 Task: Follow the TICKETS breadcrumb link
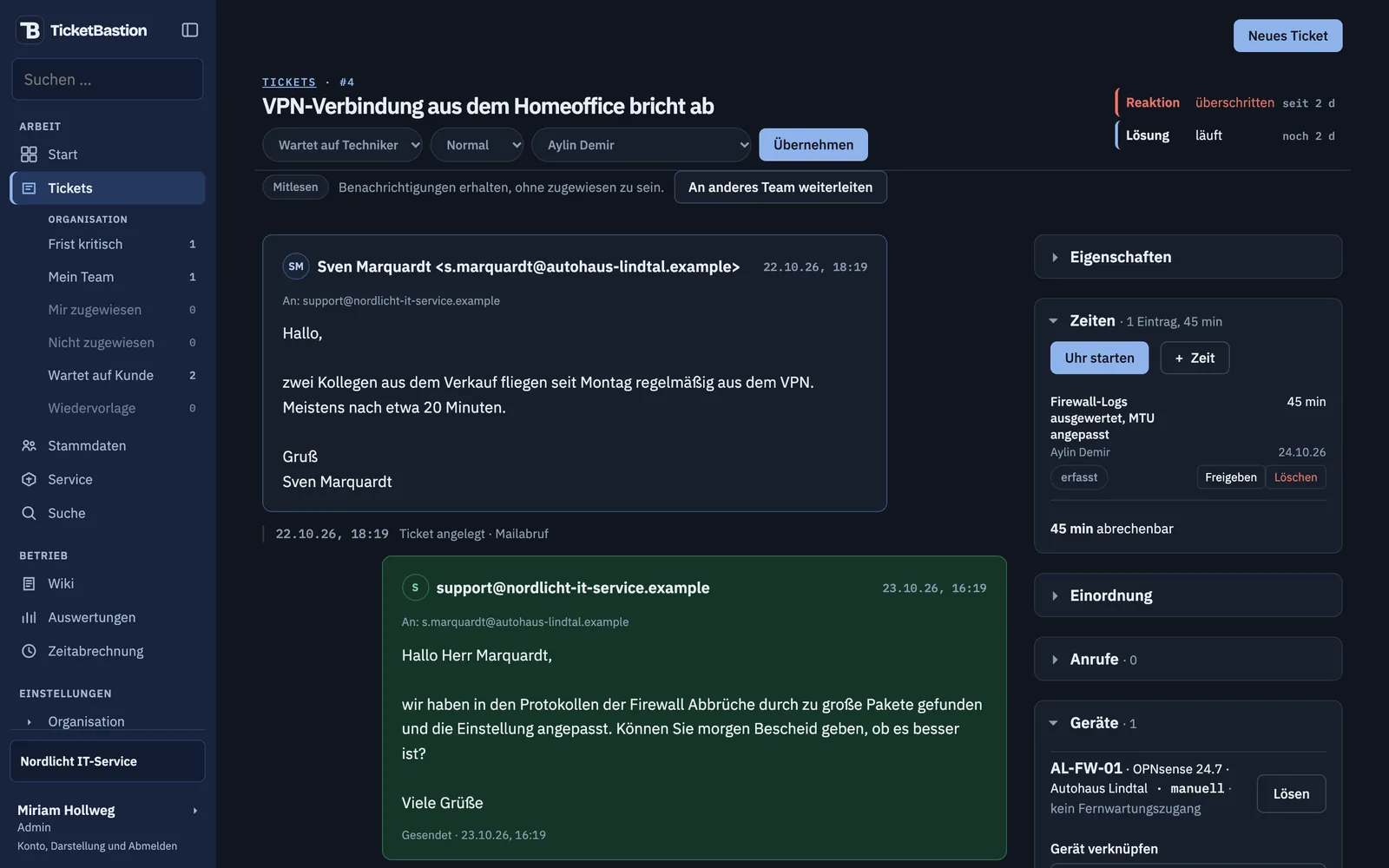point(289,82)
